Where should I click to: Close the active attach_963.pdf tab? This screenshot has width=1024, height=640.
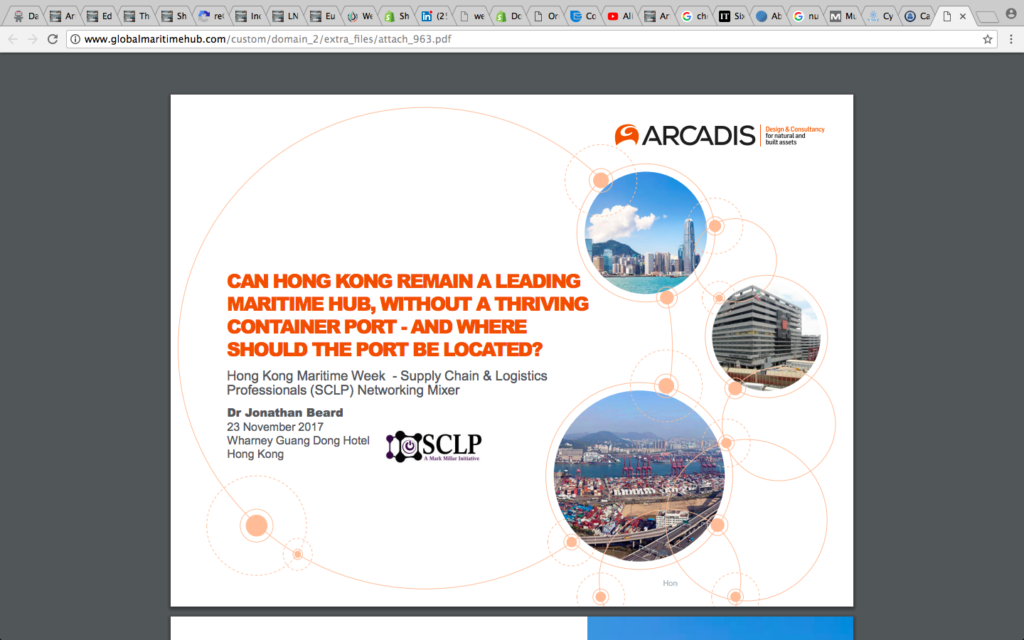[964, 15]
